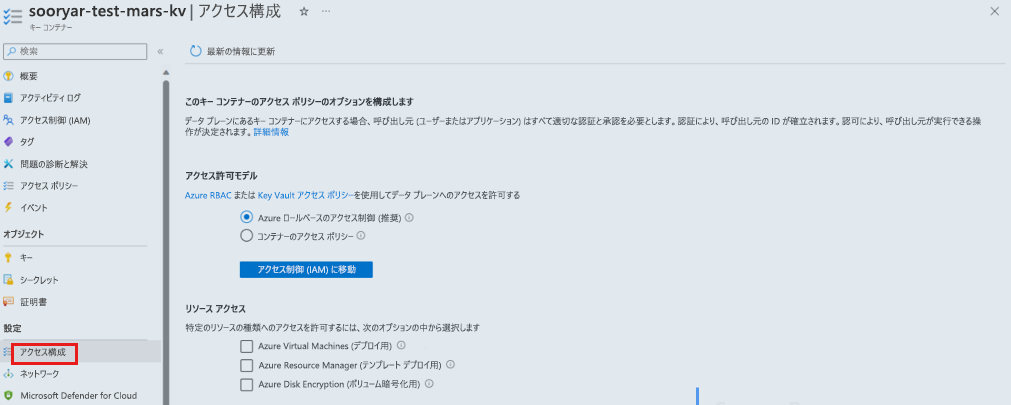1011x405 pixels.
Task: Open 問題の診断と解決 menu item
Action: (54, 164)
